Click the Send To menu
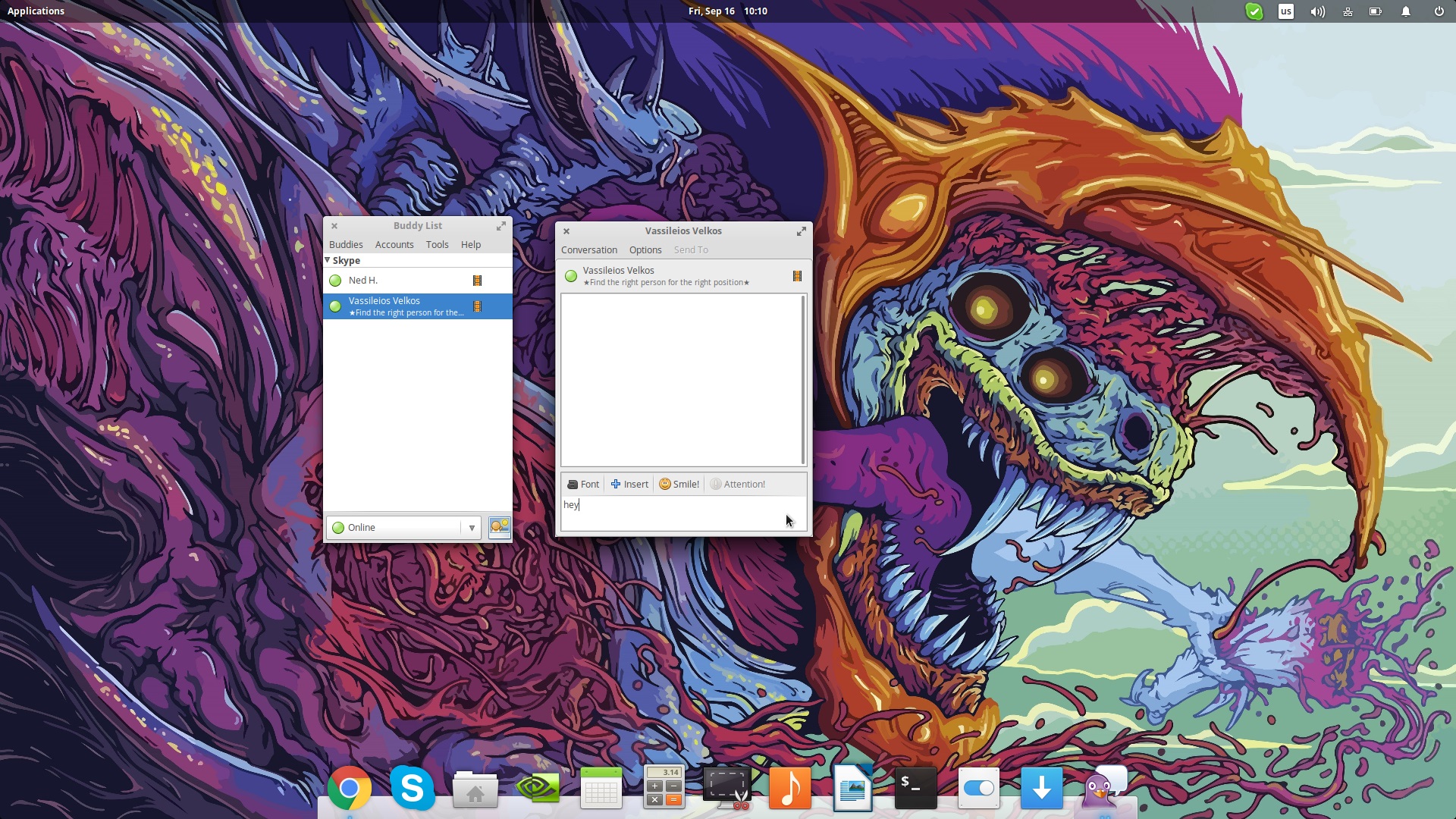The height and width of the screenshot is (819, 1456). tap(691, 250)
